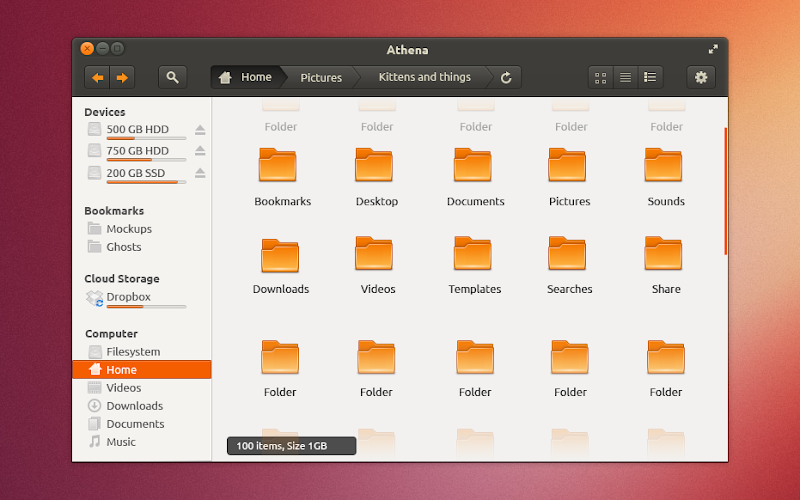Click the back navigation arrow
The width and height of the screenshot is (800, 500).
tap(98, 77)
